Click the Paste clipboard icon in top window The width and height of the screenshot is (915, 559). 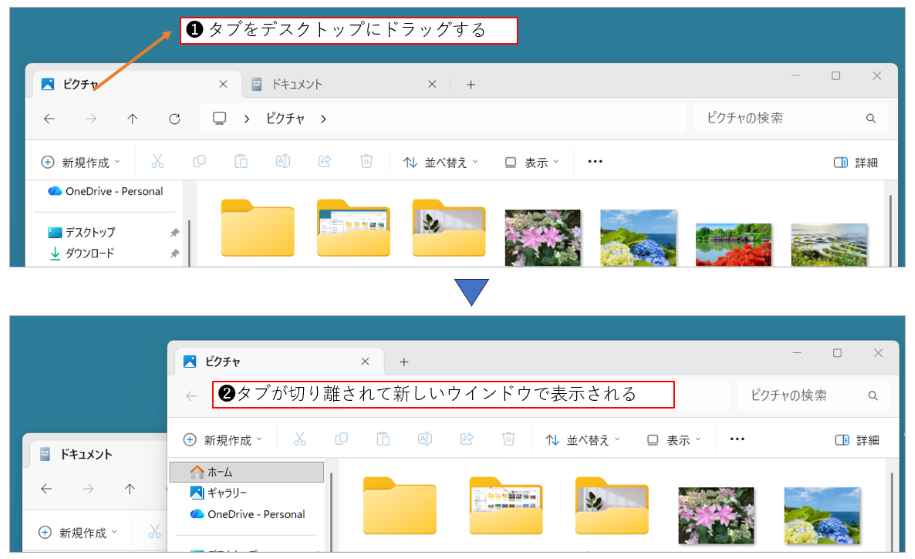pos(241,162)
